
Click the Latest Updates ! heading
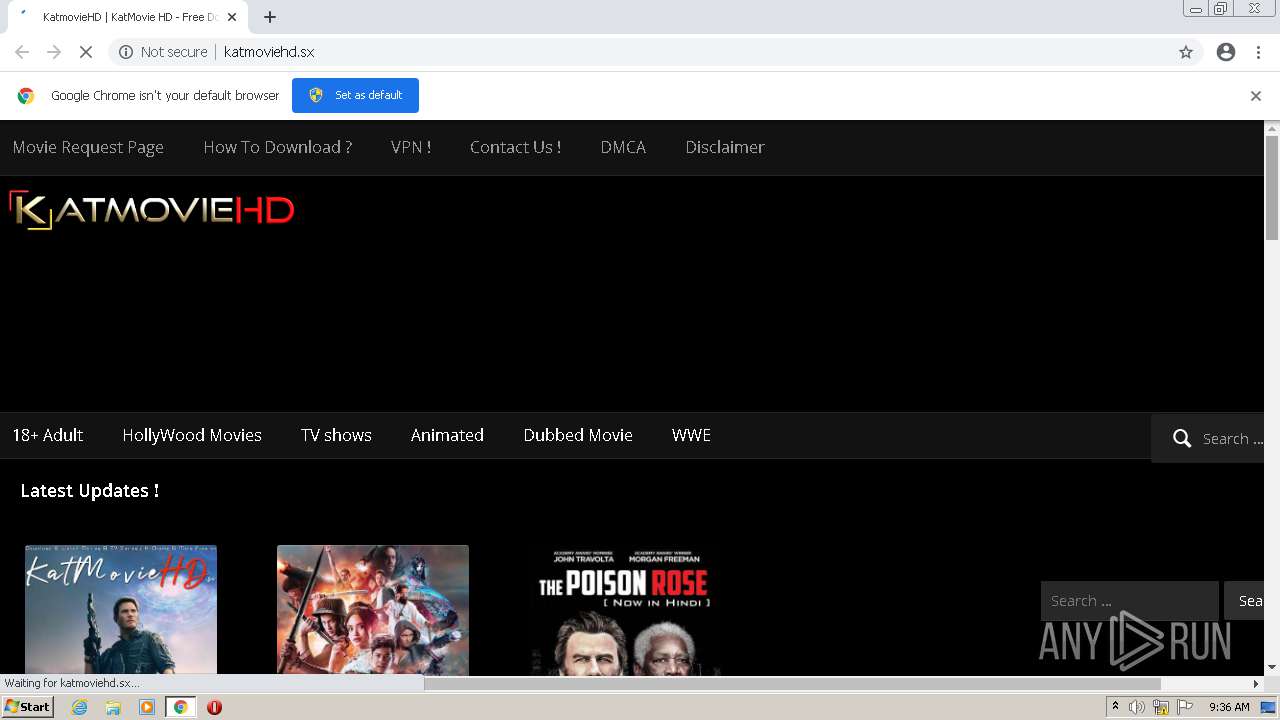coord(90,490)
